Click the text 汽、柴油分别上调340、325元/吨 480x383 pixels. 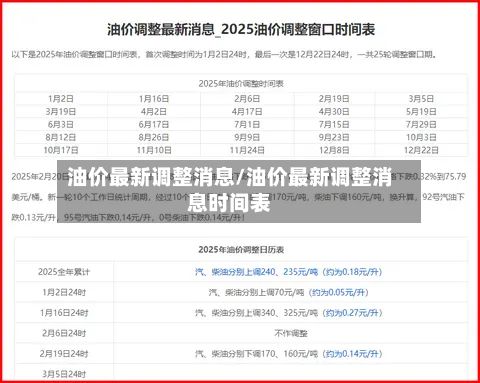[x=256, y=313]
